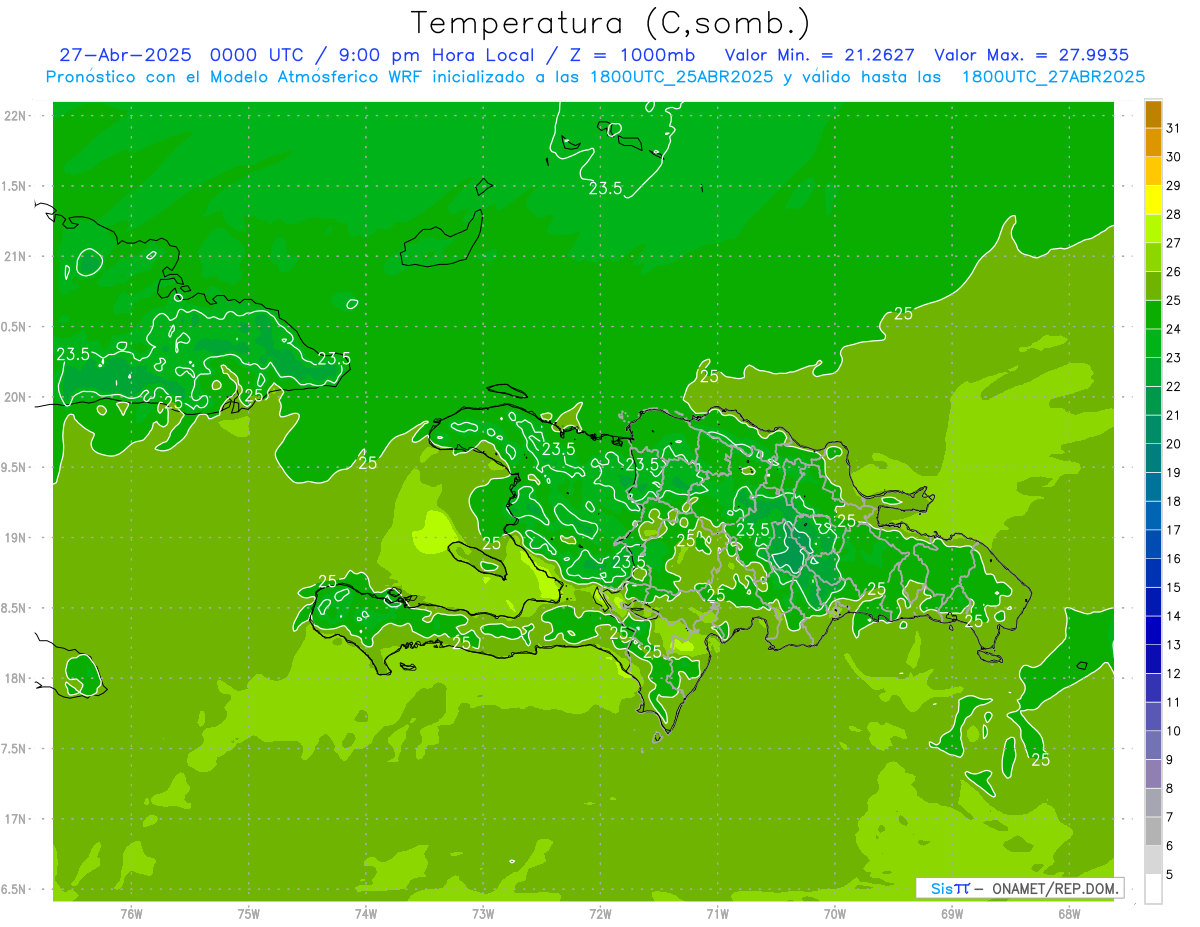
Task: Click the legend value 18
Action: (1173, 501)
